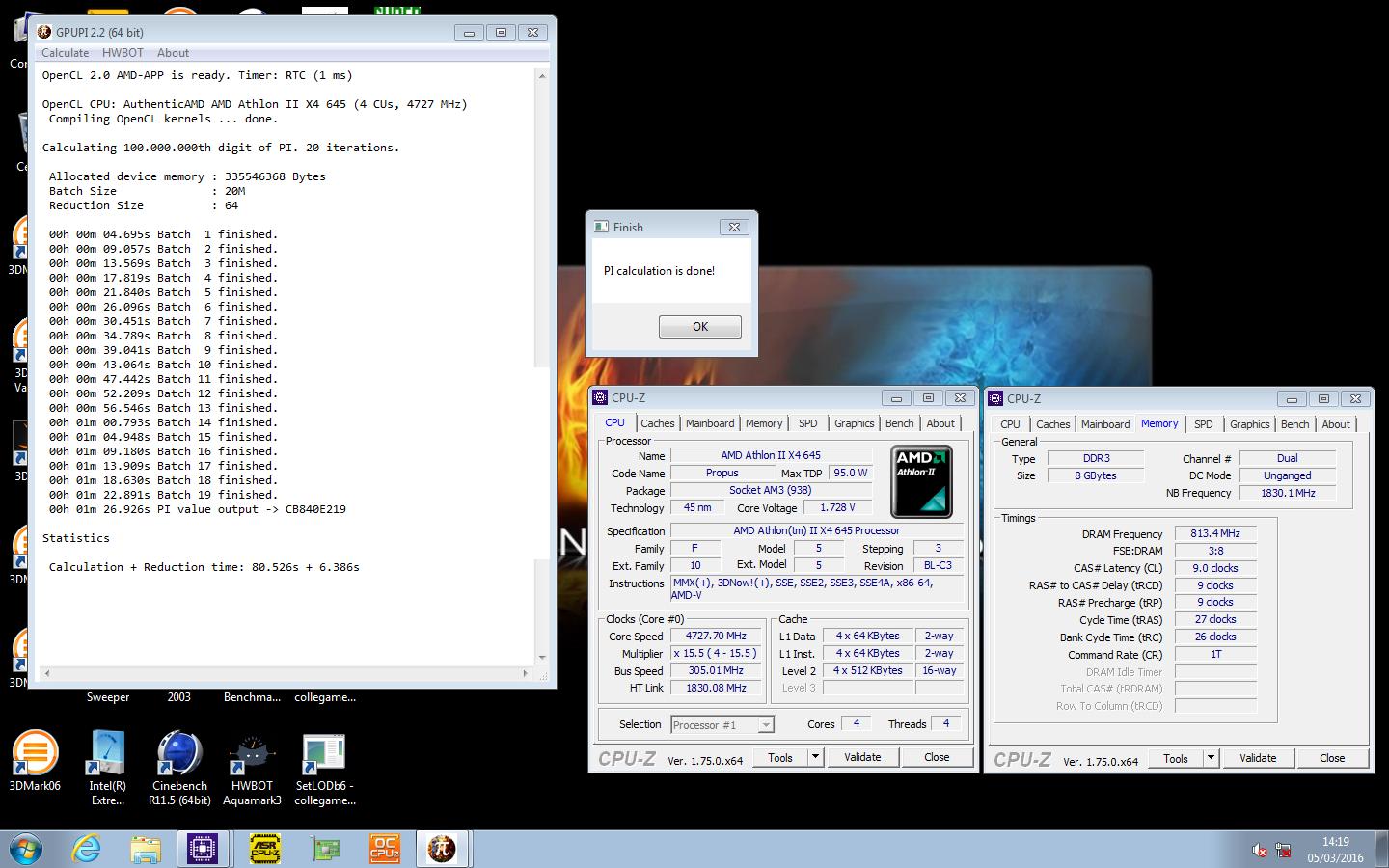Click Validate in CPU-Z Memory window

pos(1258,758)
